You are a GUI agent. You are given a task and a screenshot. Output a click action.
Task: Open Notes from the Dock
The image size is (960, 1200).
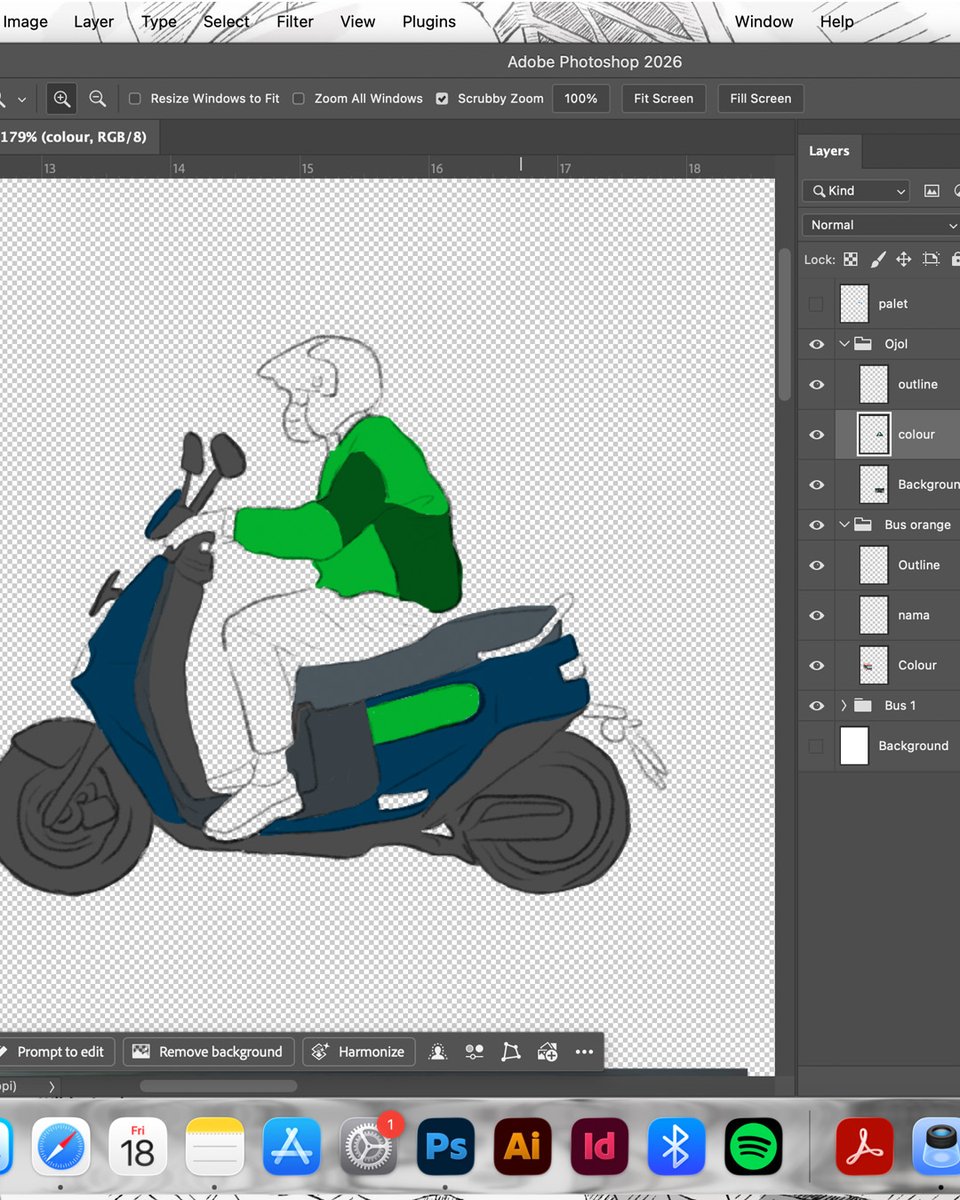[x=215, y=1146]
